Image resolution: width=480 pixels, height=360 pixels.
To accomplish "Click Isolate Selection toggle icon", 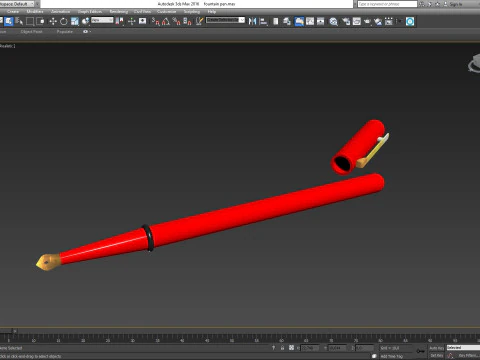I will pos(274,348).
